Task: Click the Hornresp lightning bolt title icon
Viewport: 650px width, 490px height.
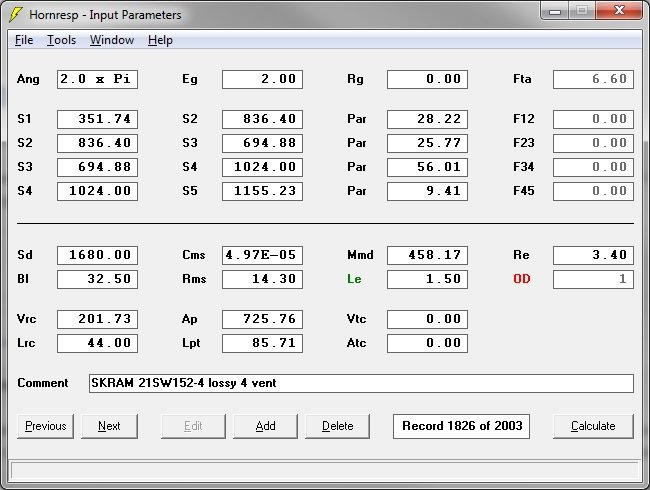Action: tap(16, 15)
